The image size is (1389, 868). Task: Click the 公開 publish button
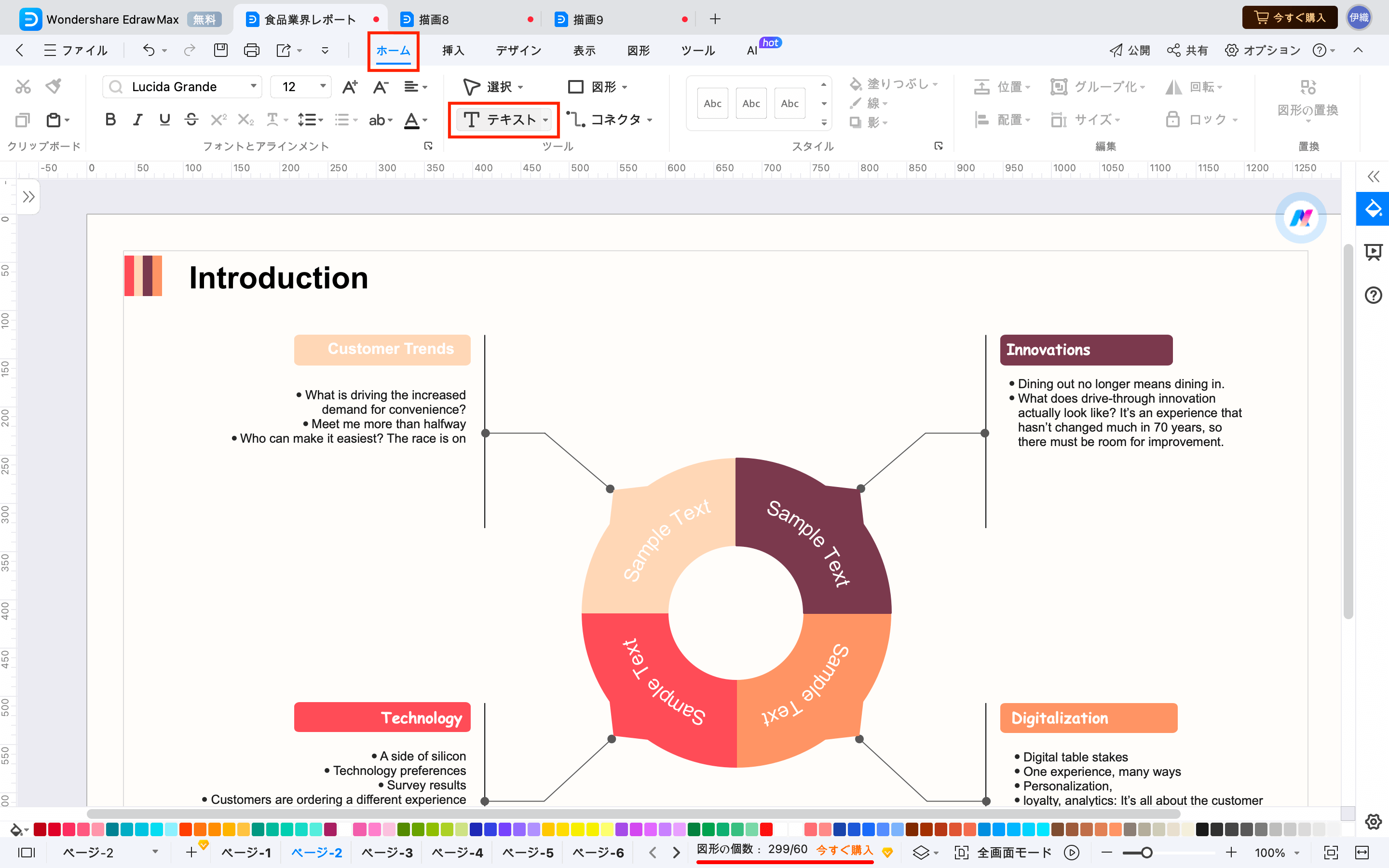1129,49
